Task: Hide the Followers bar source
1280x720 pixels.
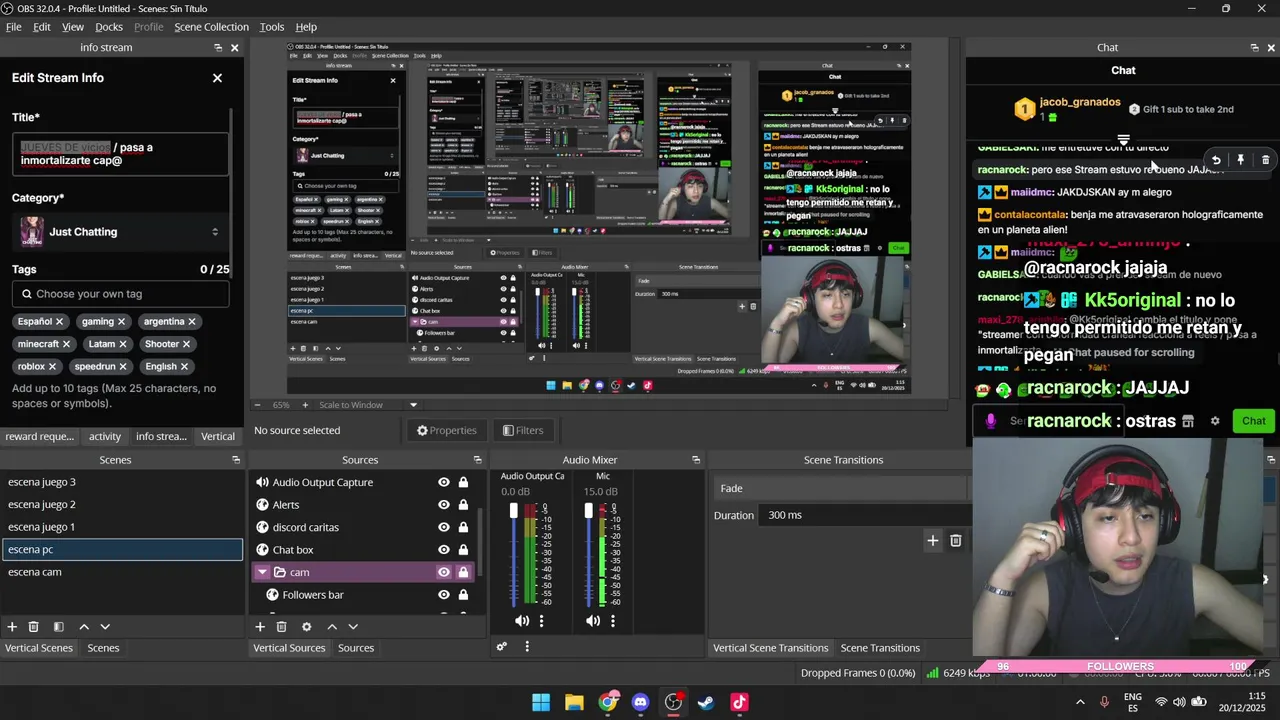Action: pos(444,595)
